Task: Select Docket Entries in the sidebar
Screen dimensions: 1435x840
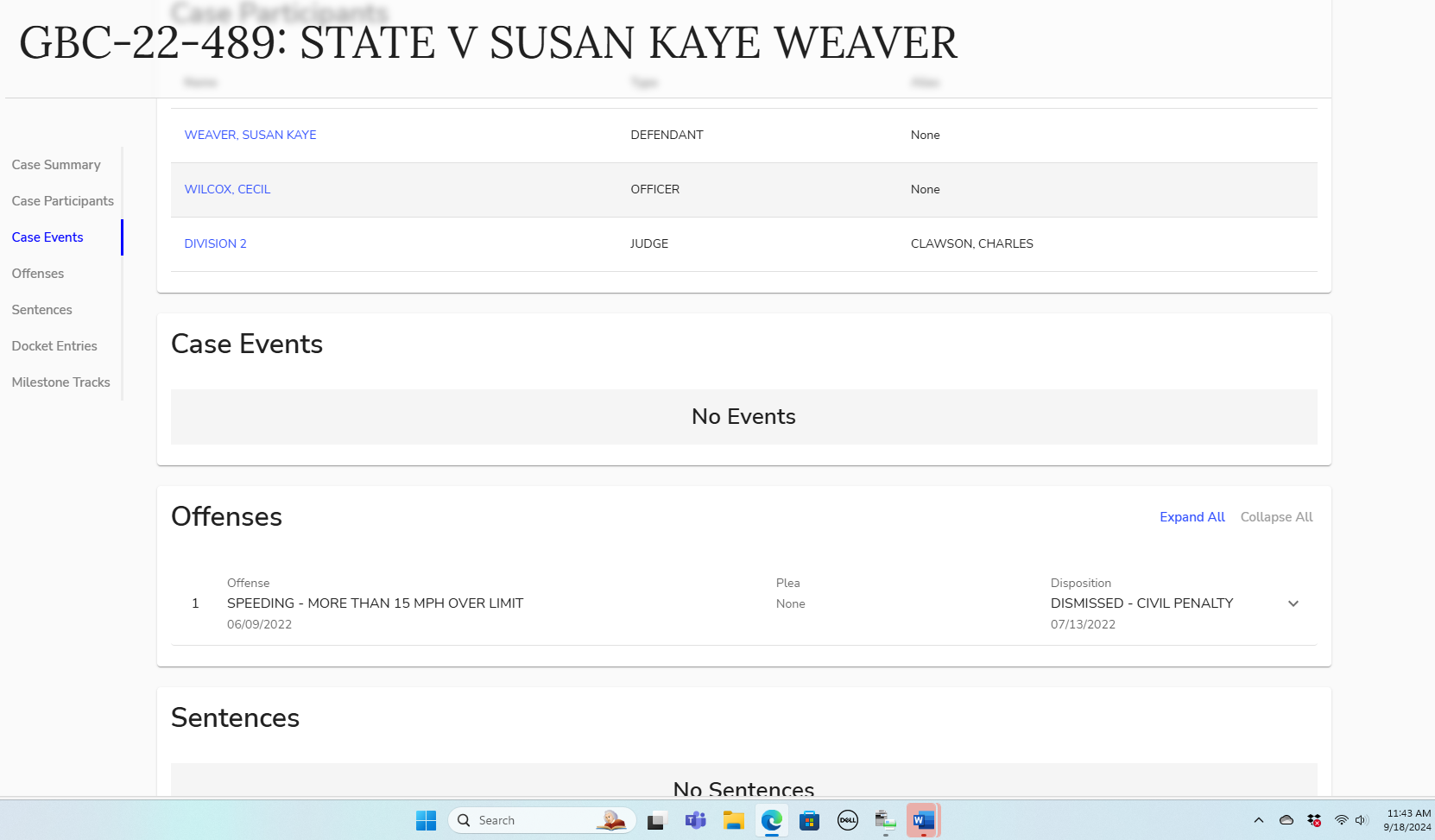Action: point(54,346)
